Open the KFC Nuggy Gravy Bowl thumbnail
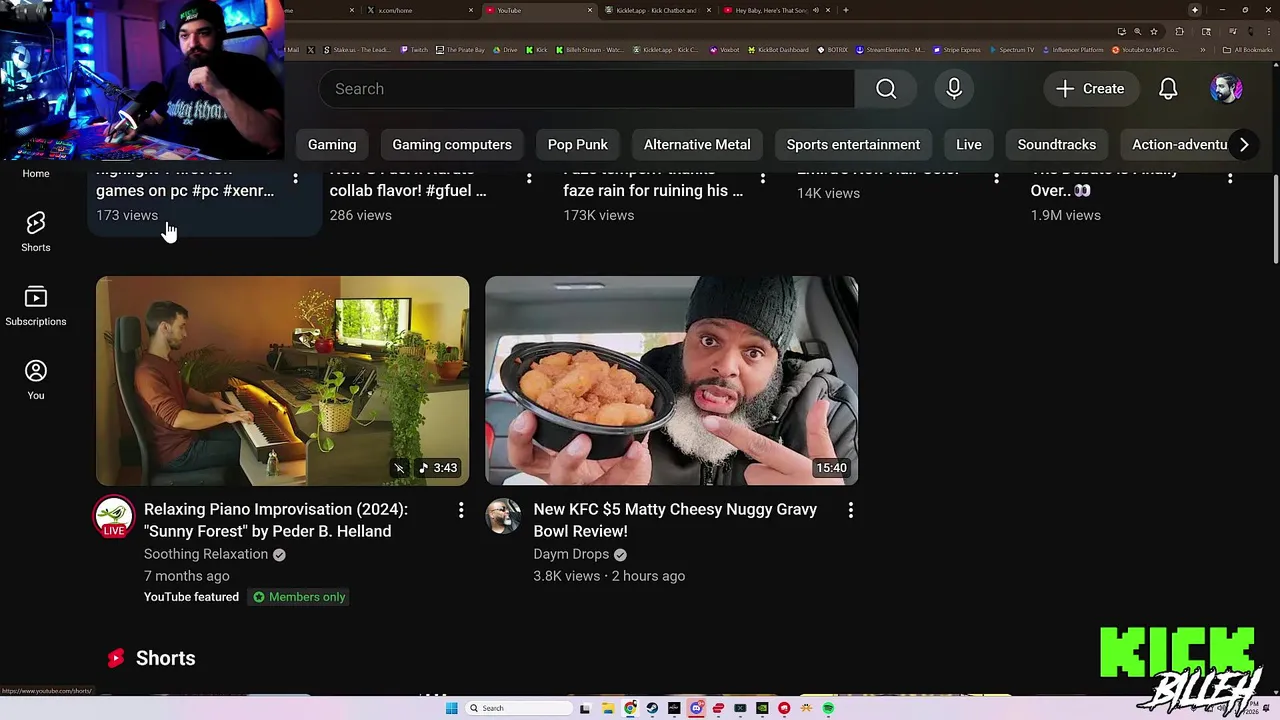This screenshot has width=1280, height=720. pos(671,381)
